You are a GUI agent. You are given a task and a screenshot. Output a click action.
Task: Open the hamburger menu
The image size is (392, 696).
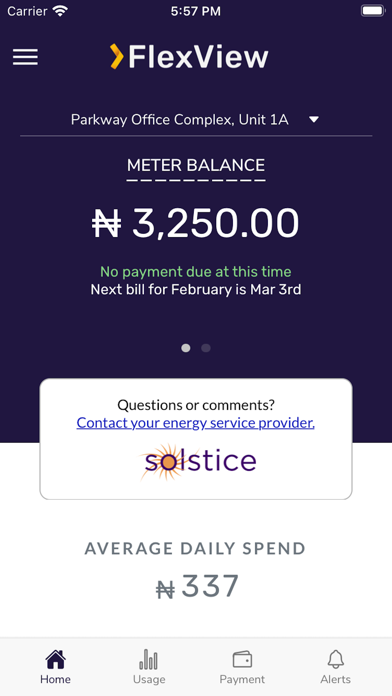pyautogui.click(x=25, y=57)
